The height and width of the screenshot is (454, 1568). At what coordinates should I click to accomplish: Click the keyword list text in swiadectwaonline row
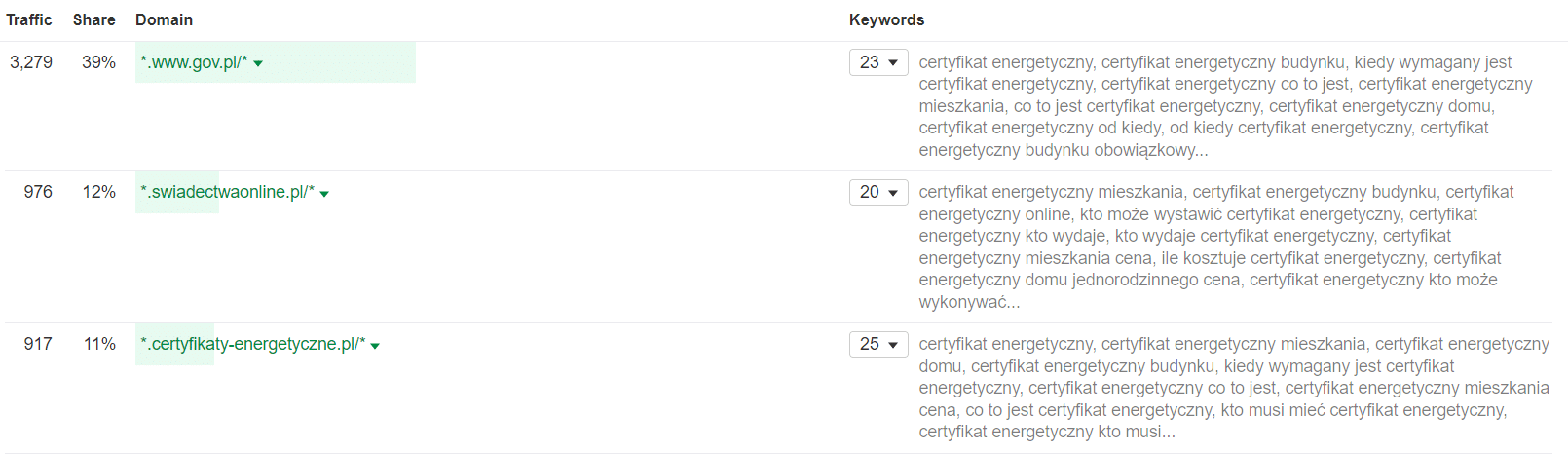[x=1217, y=247]
